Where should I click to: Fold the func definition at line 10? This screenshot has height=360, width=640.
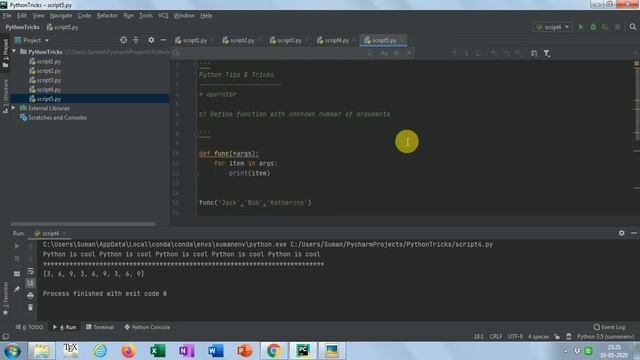[196, 153]
